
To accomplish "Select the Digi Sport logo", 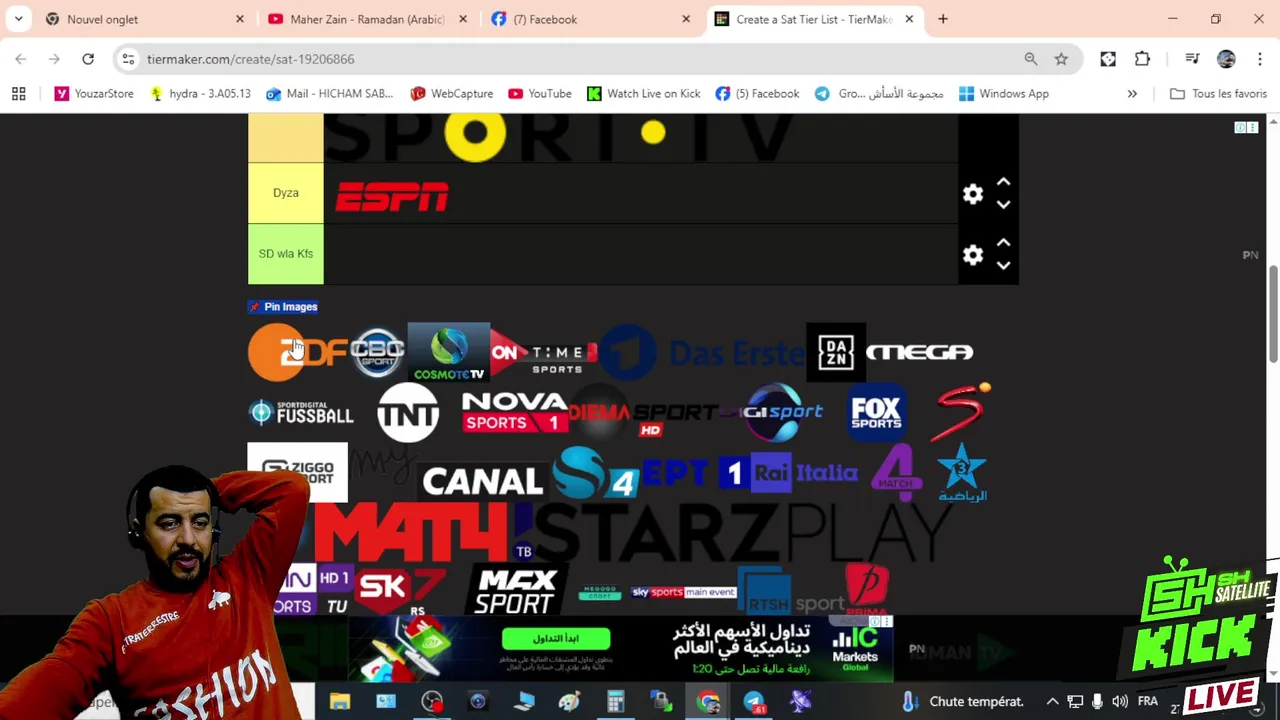I will click(x=783, y=412).
